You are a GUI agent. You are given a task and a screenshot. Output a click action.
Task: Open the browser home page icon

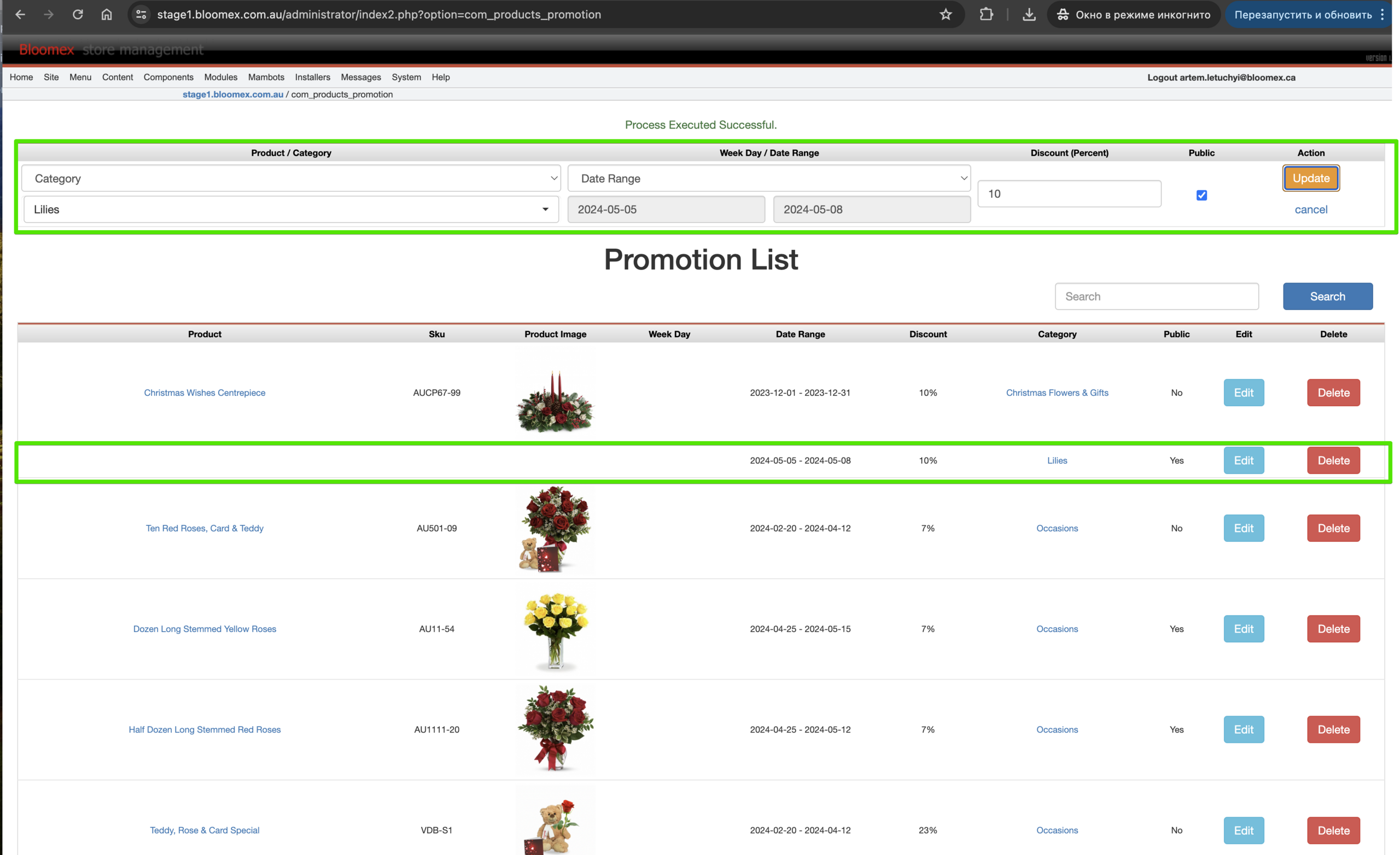(x=107, y=15)
